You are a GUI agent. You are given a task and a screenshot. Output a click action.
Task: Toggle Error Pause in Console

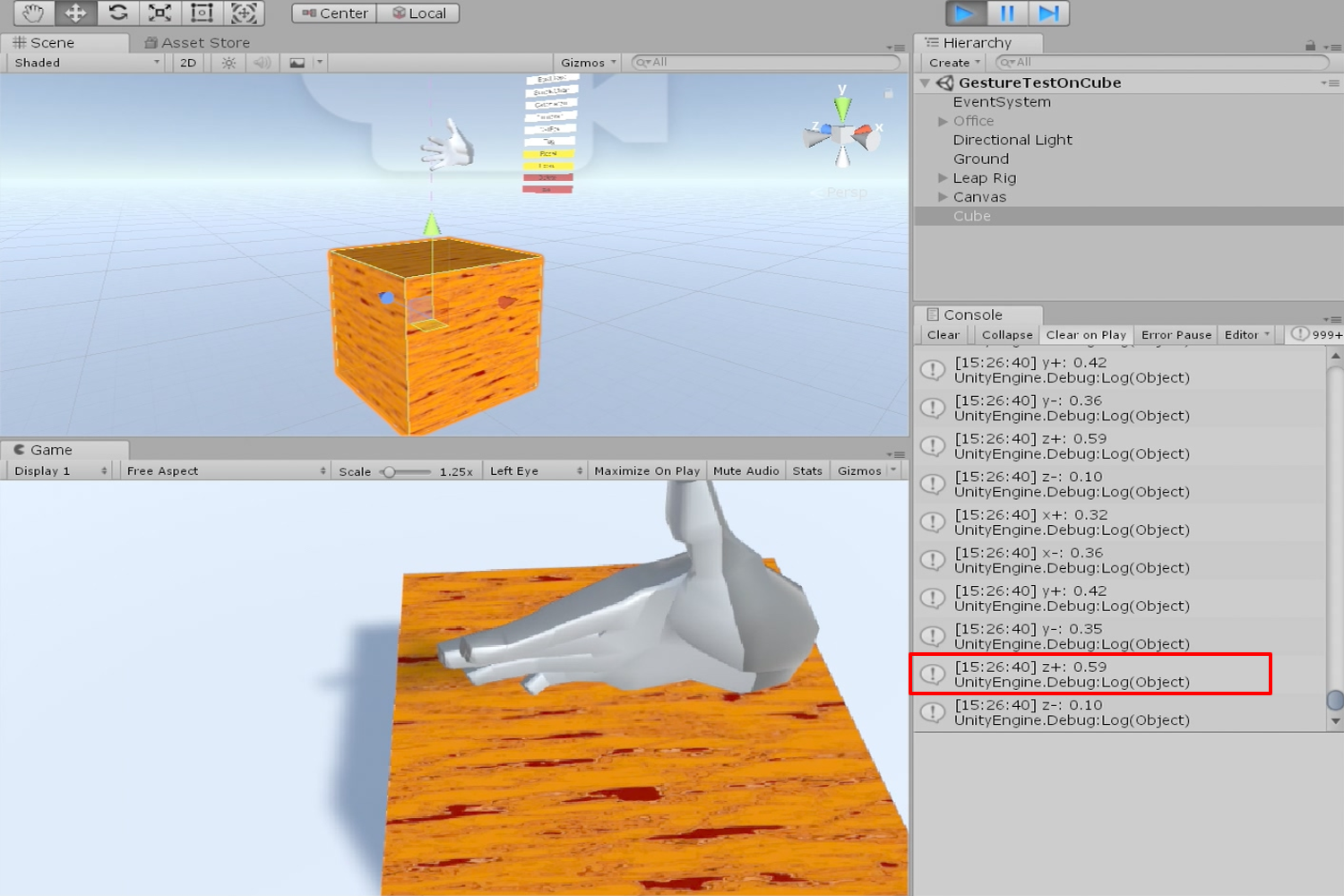(1176, 335)
